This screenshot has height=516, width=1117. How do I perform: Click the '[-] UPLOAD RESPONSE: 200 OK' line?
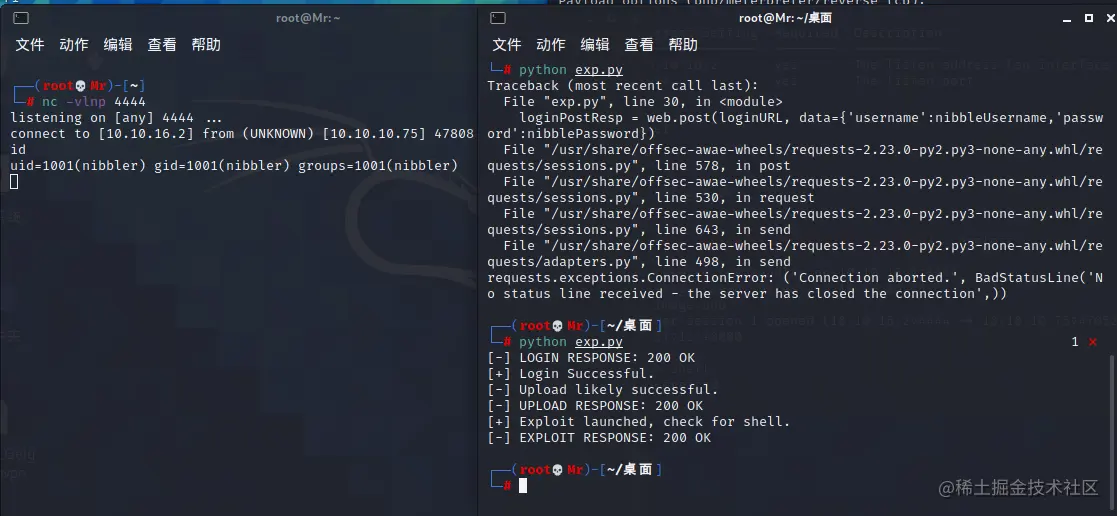click(595, 406)
